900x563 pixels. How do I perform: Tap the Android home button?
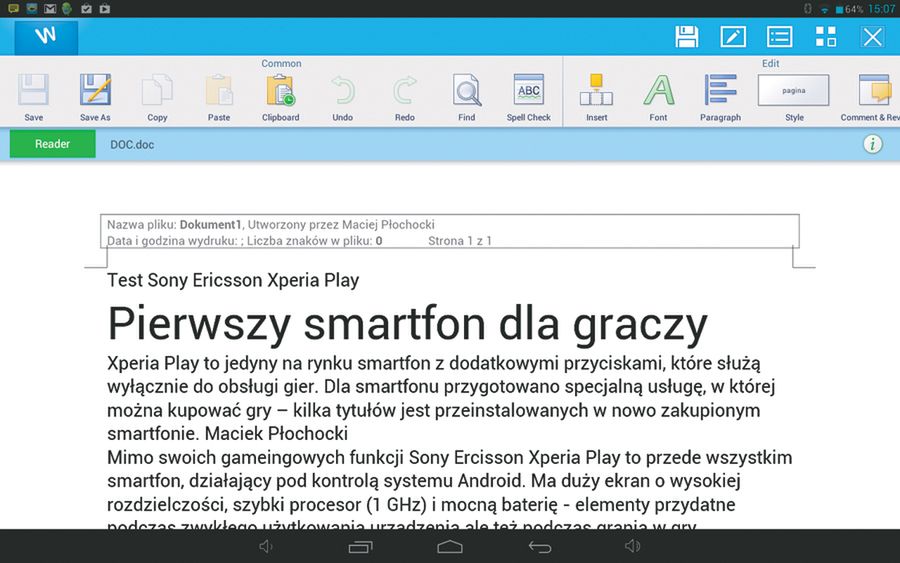coord(450,546)
